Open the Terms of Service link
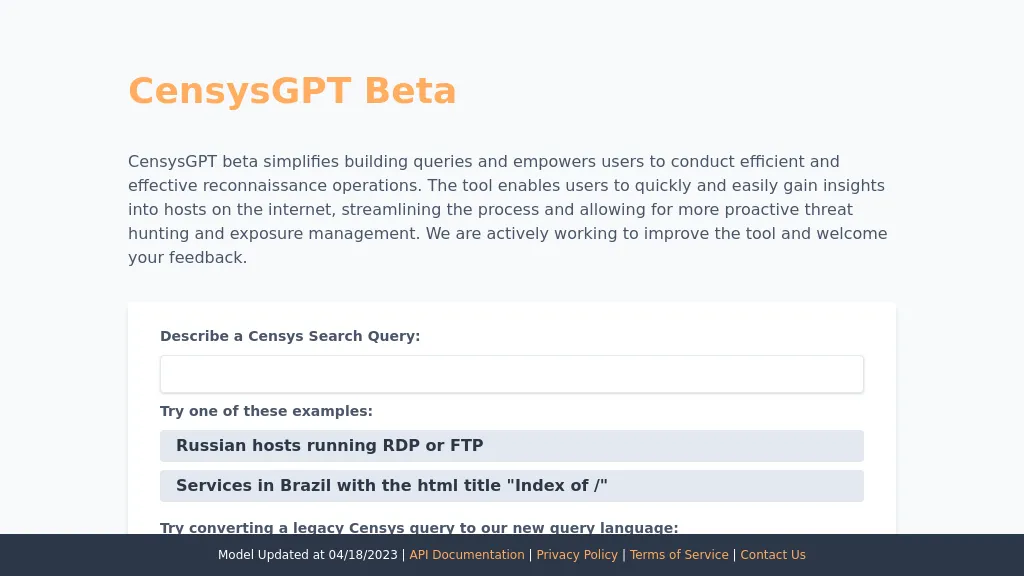Screen dimensions: 1024x576 pos(679,555)
